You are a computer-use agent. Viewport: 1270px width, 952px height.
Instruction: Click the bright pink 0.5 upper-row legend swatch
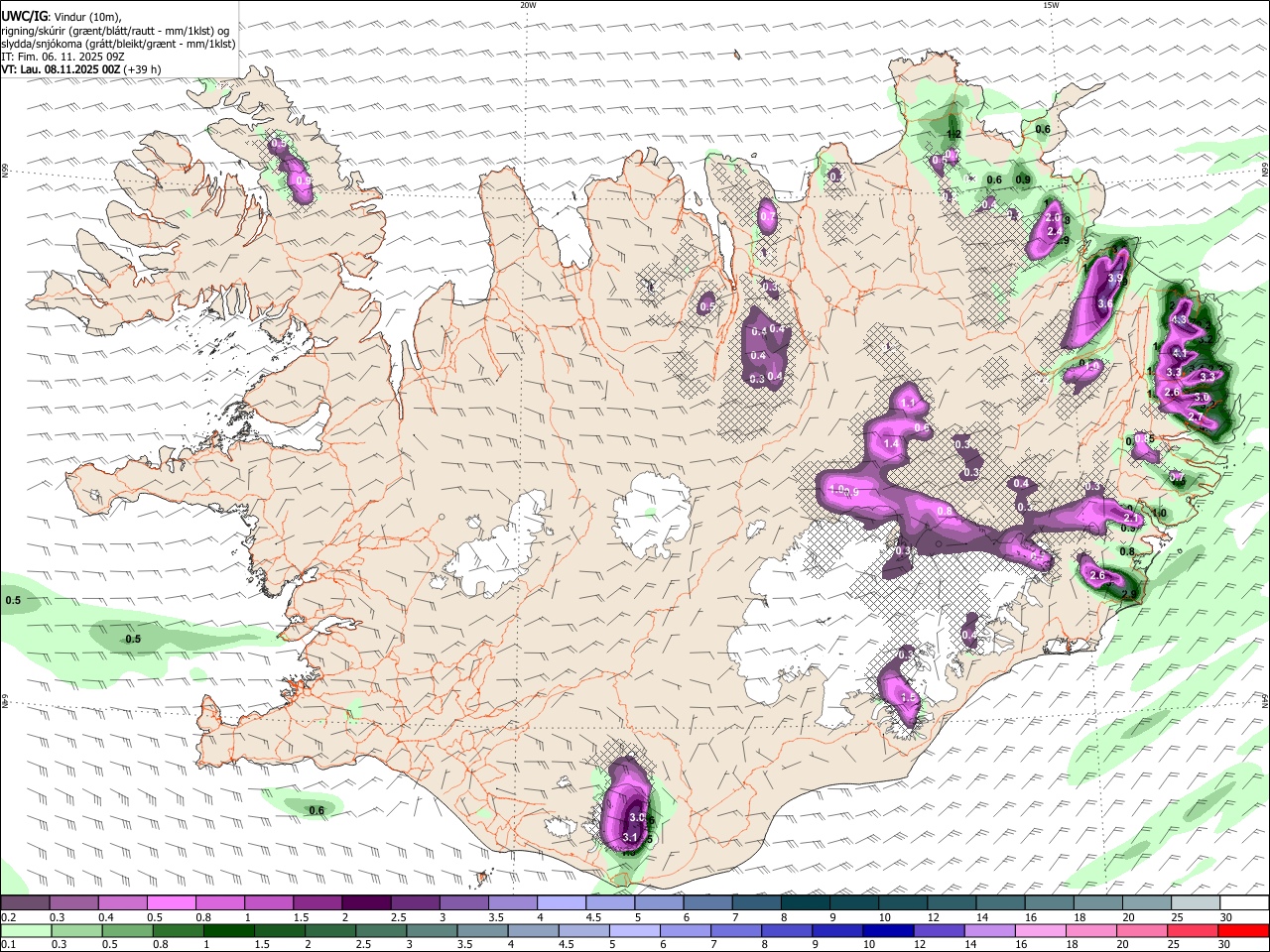(171, 903)
